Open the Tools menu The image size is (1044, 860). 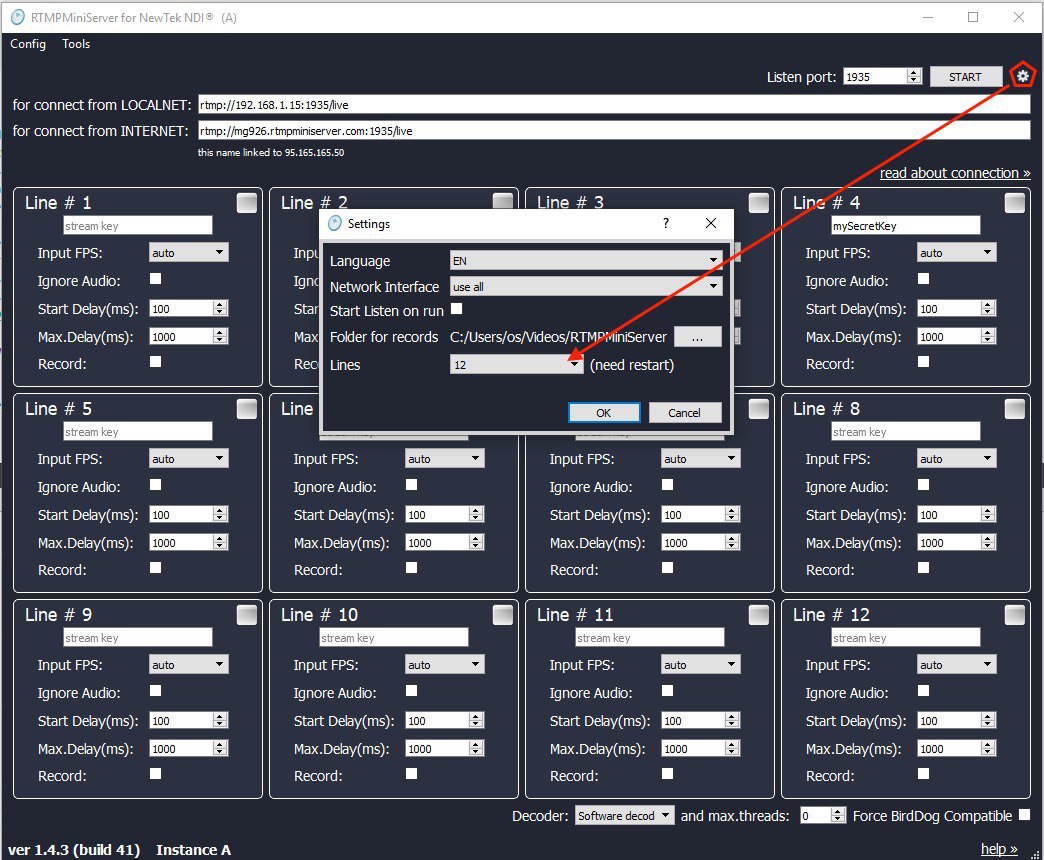coord(76,44)
